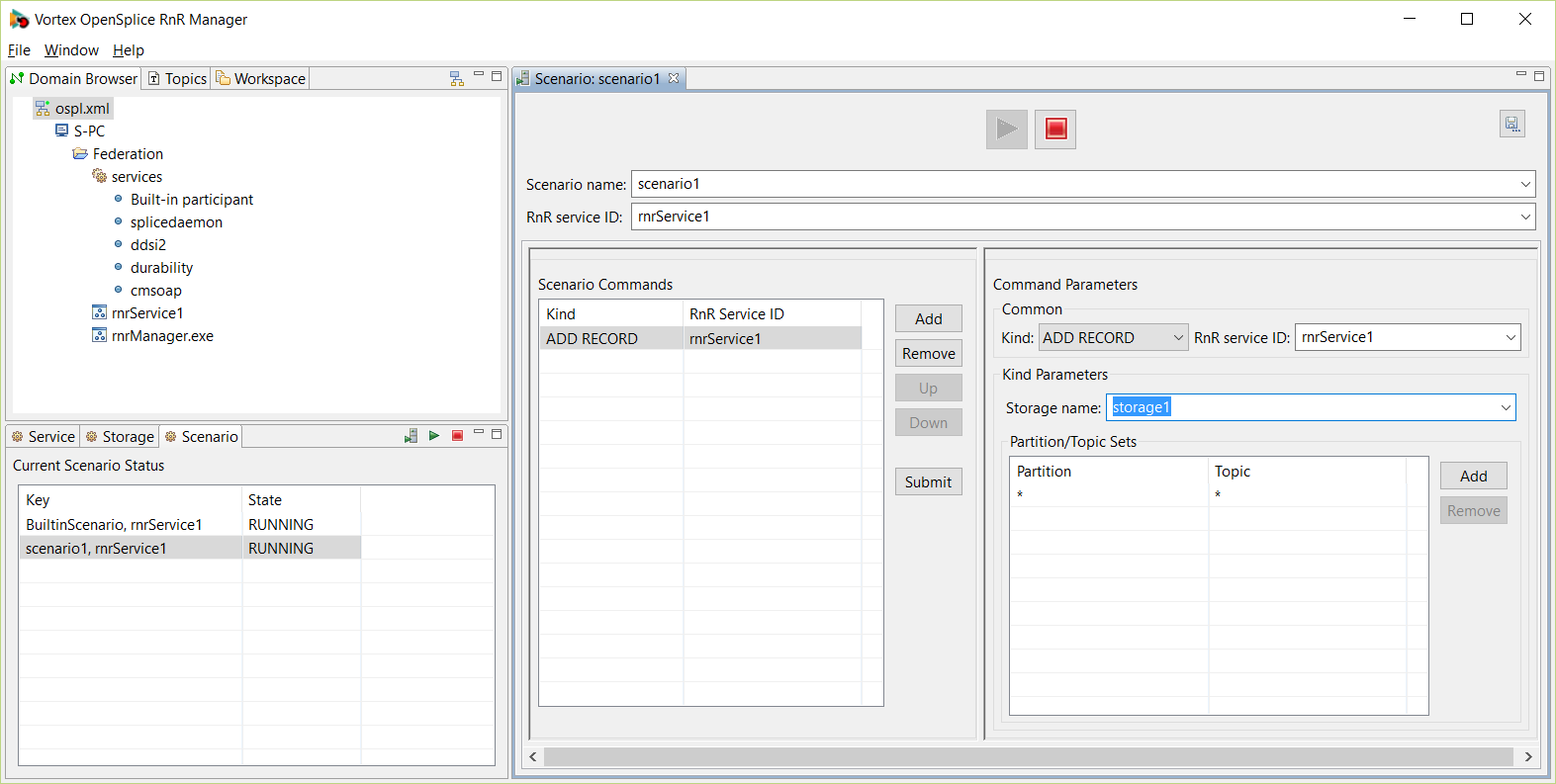Select the Federation folder node
This screenshot has height=784, width=1556.
tap(119, 153)
